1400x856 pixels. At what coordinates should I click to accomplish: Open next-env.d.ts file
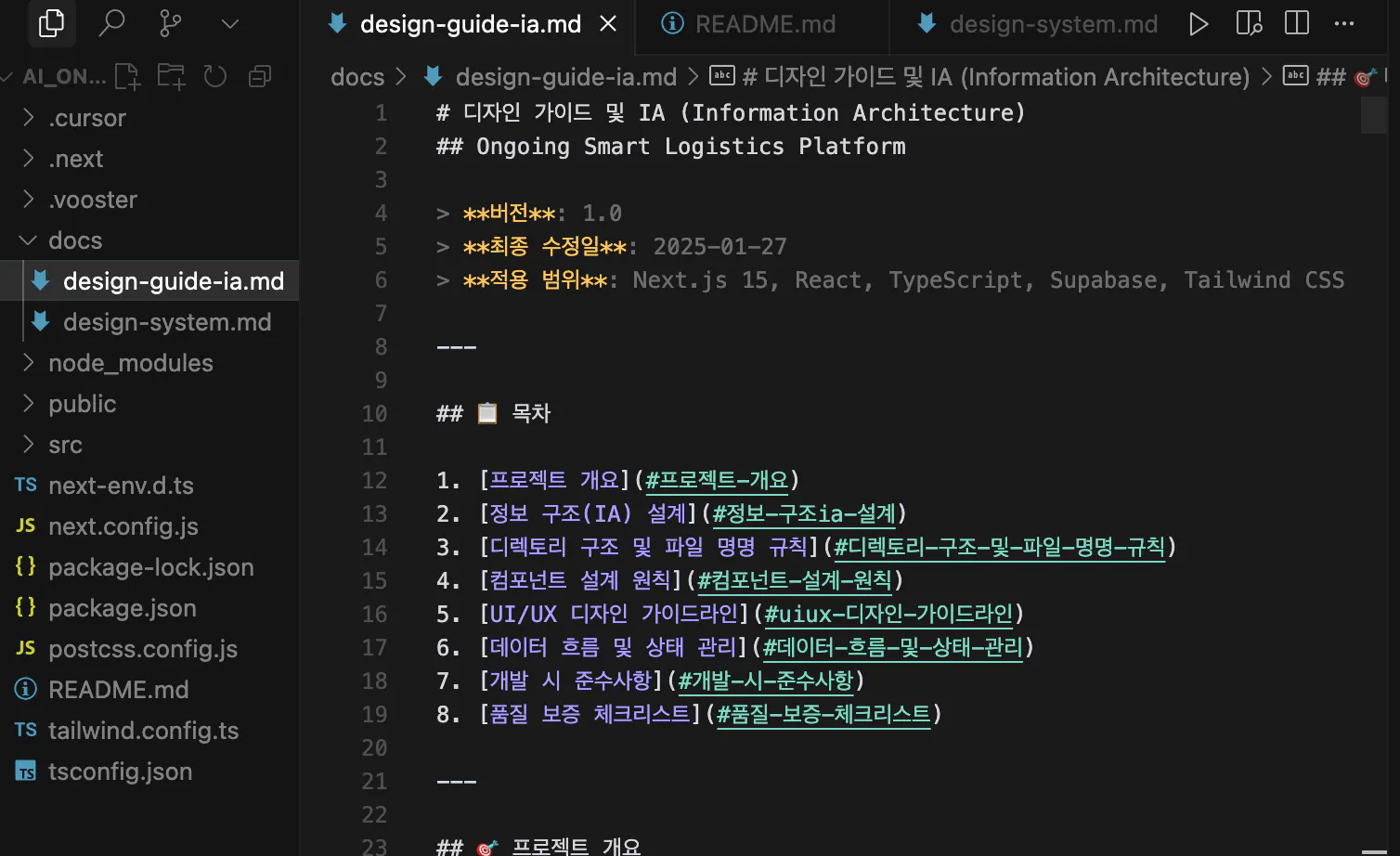(x=149, y=486)
